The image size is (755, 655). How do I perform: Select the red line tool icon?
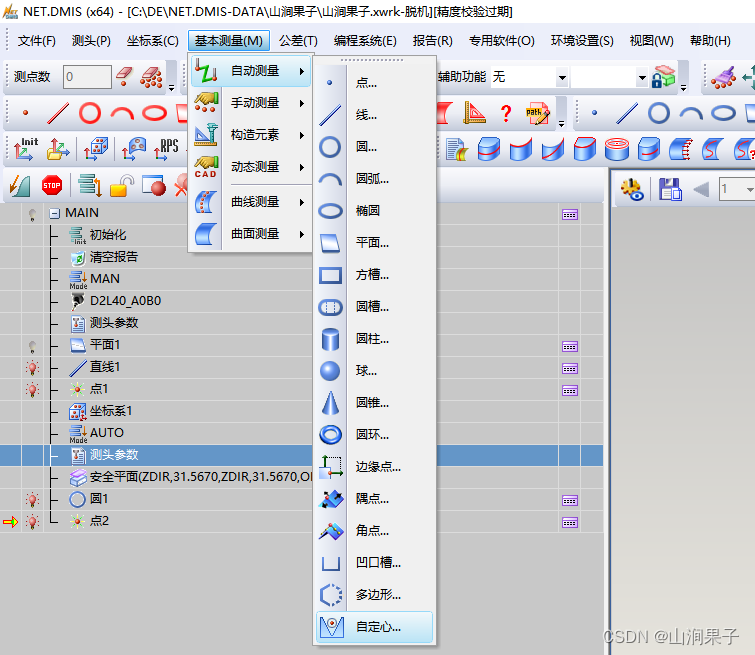(x=58, y=113)
